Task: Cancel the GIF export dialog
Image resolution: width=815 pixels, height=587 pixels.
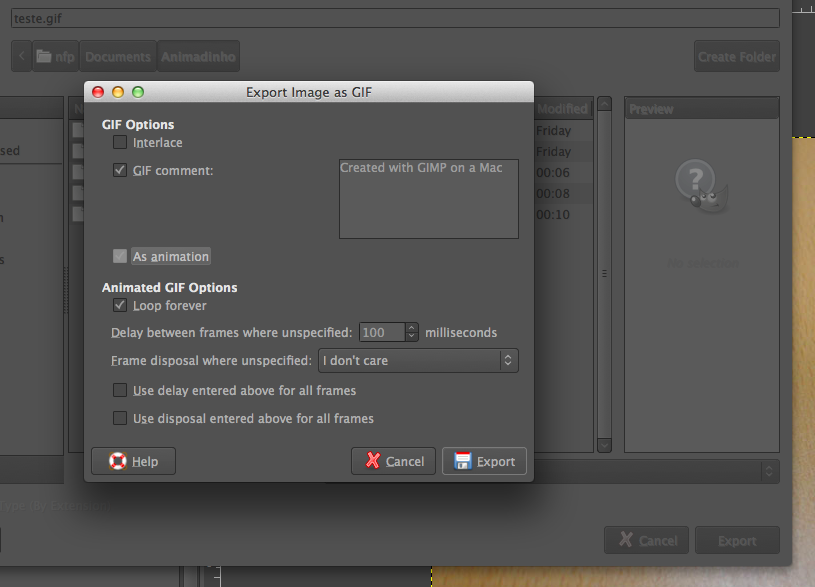Action: tap(393, 461)
